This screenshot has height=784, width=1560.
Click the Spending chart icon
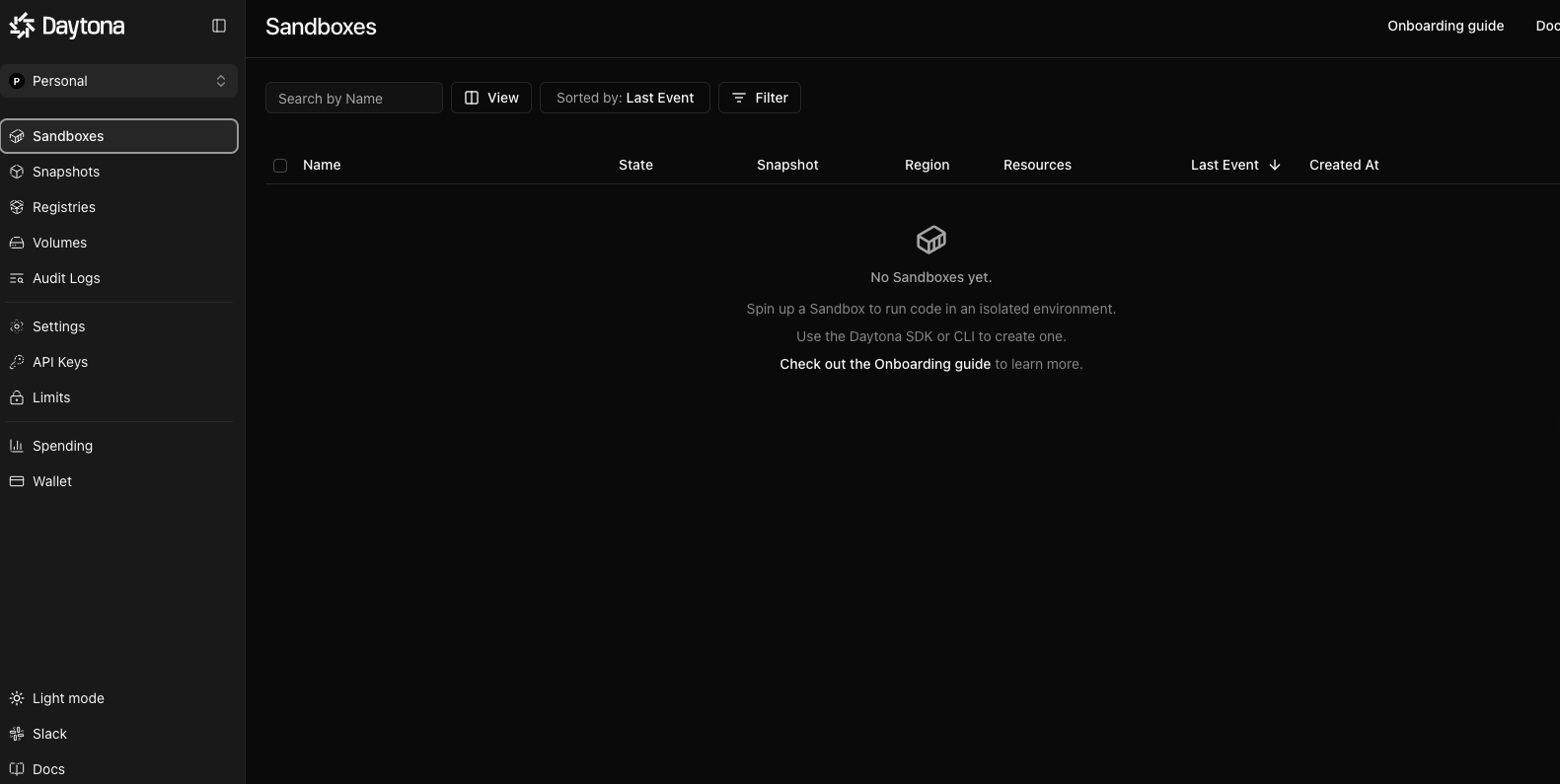pyautogui.click(x=17, y=446)
